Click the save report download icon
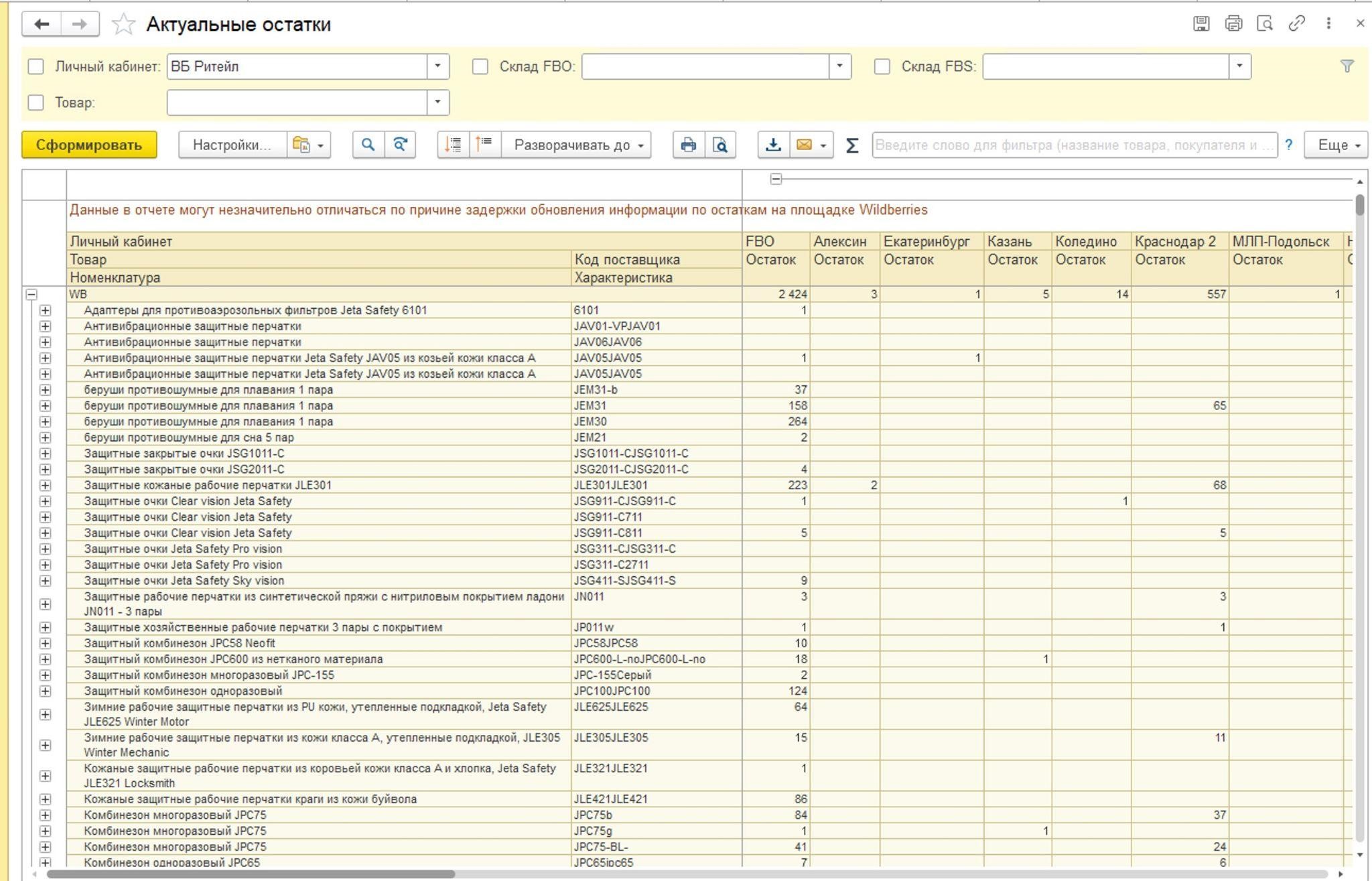 [773, 145]
